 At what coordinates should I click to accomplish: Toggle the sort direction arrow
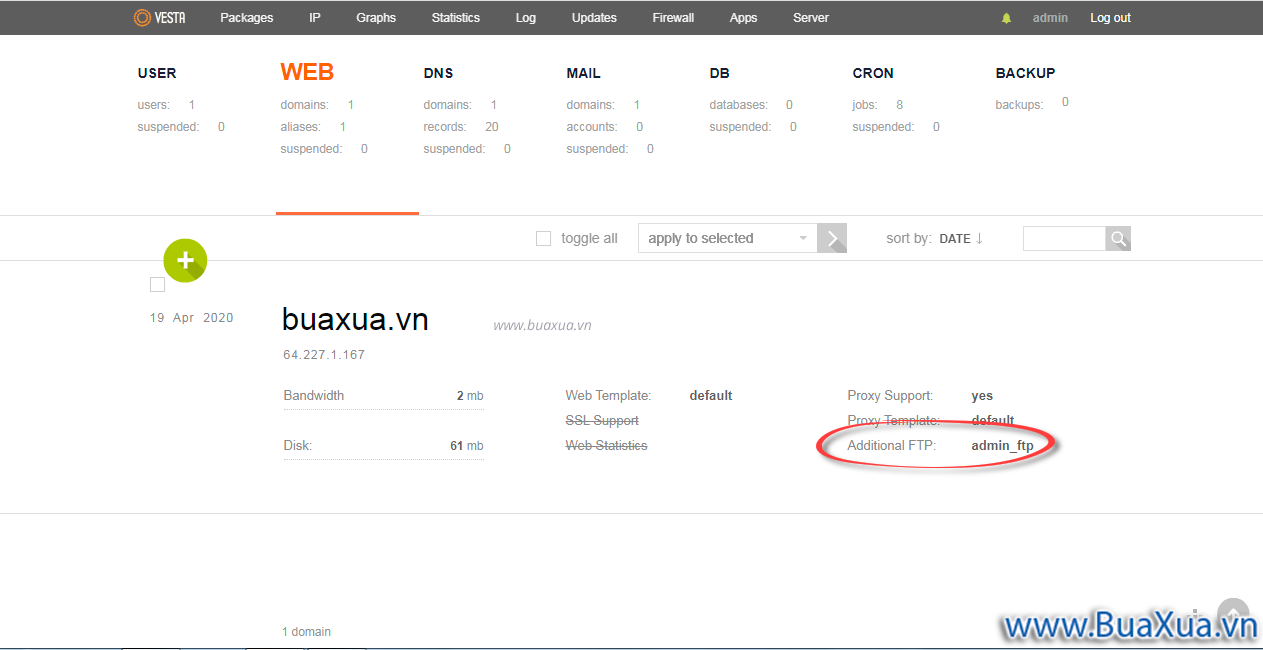pyautogui.click(x=979, y=238)
